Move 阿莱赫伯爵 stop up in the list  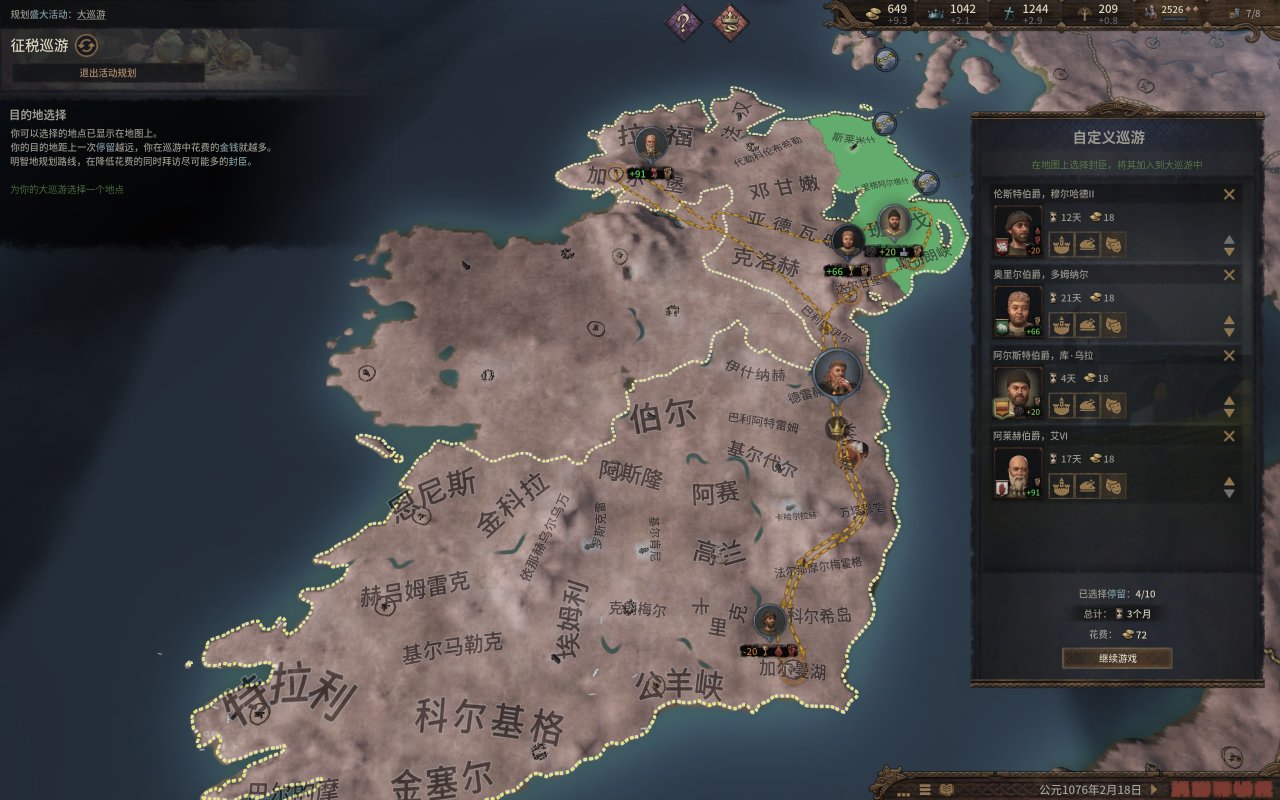(1229, 482)
